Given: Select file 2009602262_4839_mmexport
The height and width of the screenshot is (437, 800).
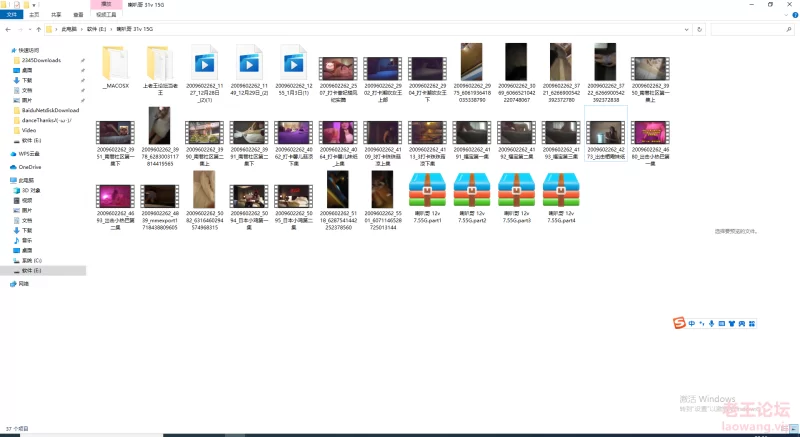Looking at the screenshot, I should click(x=160, y=207).
